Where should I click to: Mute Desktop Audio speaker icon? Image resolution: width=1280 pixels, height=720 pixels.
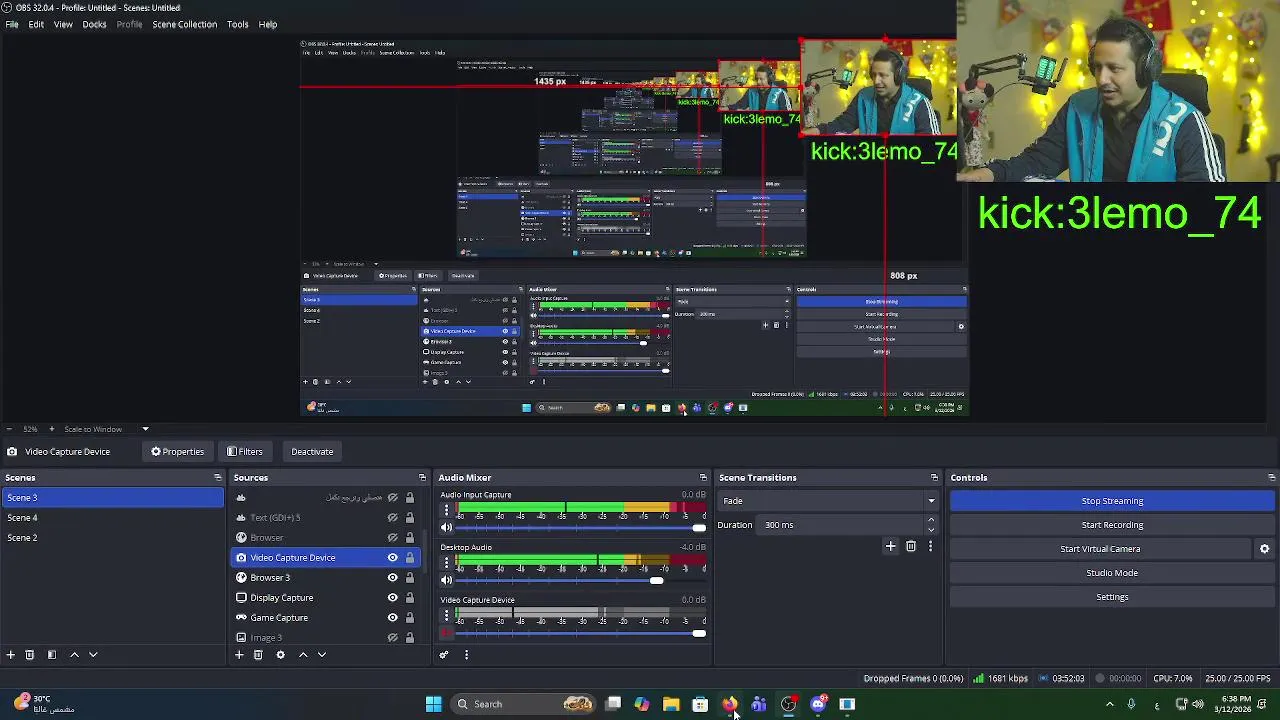coord(447,580)
